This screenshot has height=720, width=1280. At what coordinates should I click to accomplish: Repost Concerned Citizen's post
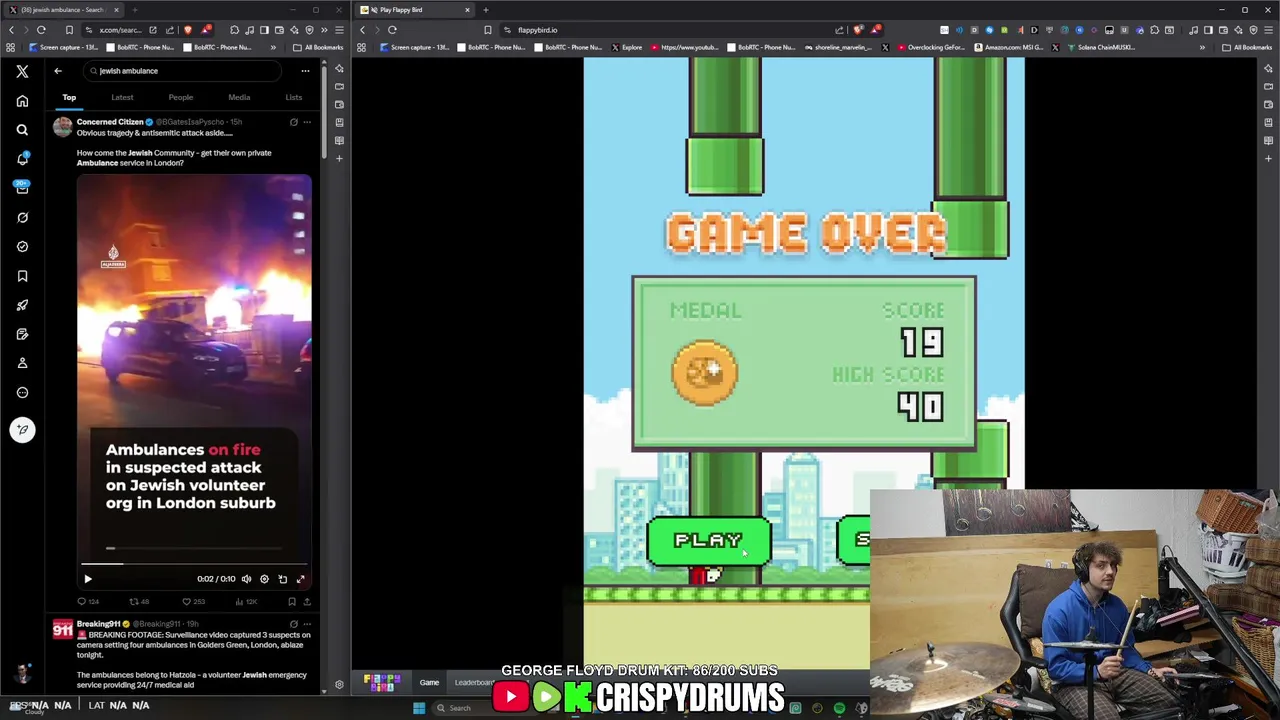pyautogui.click(x=139, y=602)
